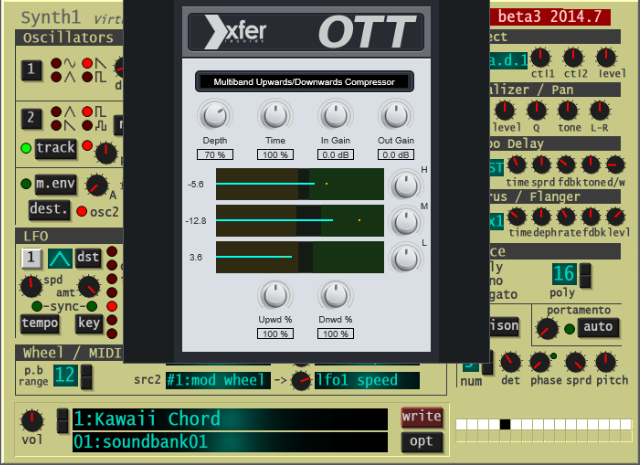The image size is (640, 465).
Task: Adjust the src2 modulation amount knob
Action: 301,381
